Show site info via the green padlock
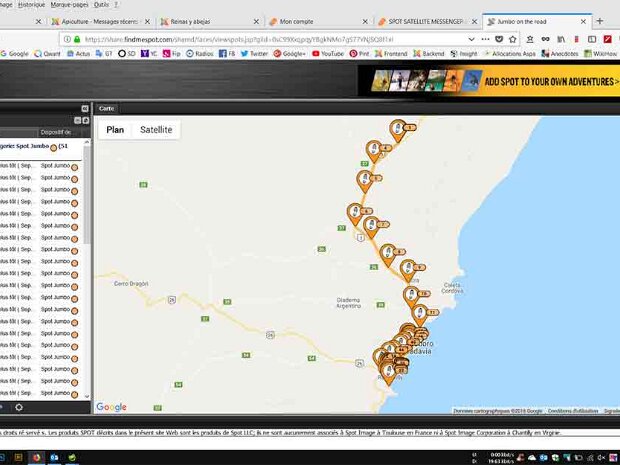620x465 pixels. (77, 39)
